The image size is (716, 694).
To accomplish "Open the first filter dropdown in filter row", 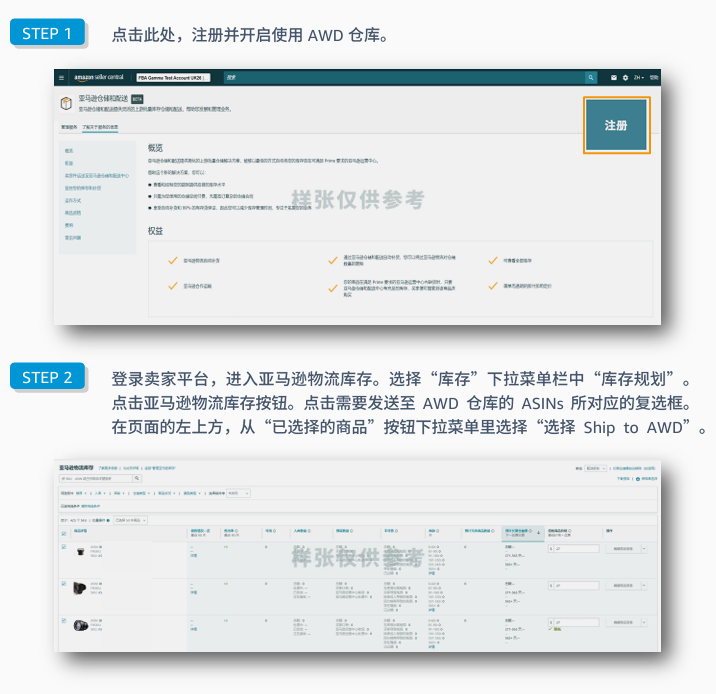I will click(x=81, y=493).
